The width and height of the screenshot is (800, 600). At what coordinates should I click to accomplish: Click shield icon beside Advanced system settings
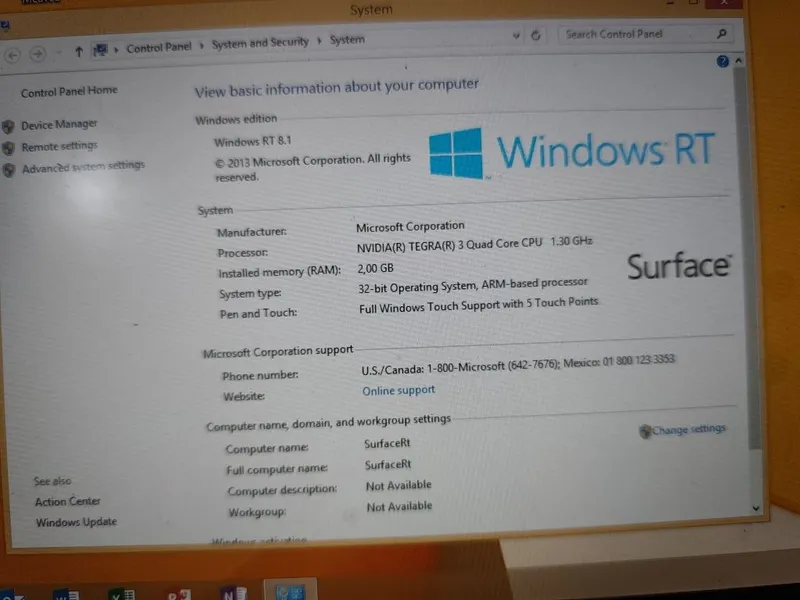[9, 170]
